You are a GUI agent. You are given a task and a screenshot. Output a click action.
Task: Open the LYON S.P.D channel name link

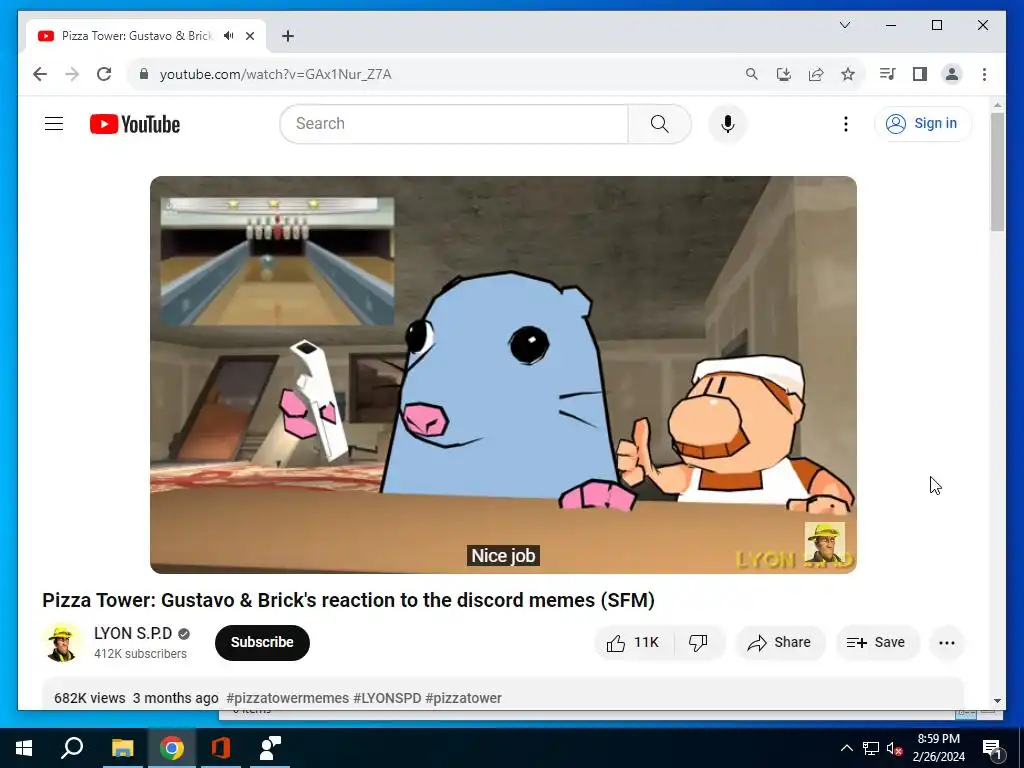pos(133,633)
